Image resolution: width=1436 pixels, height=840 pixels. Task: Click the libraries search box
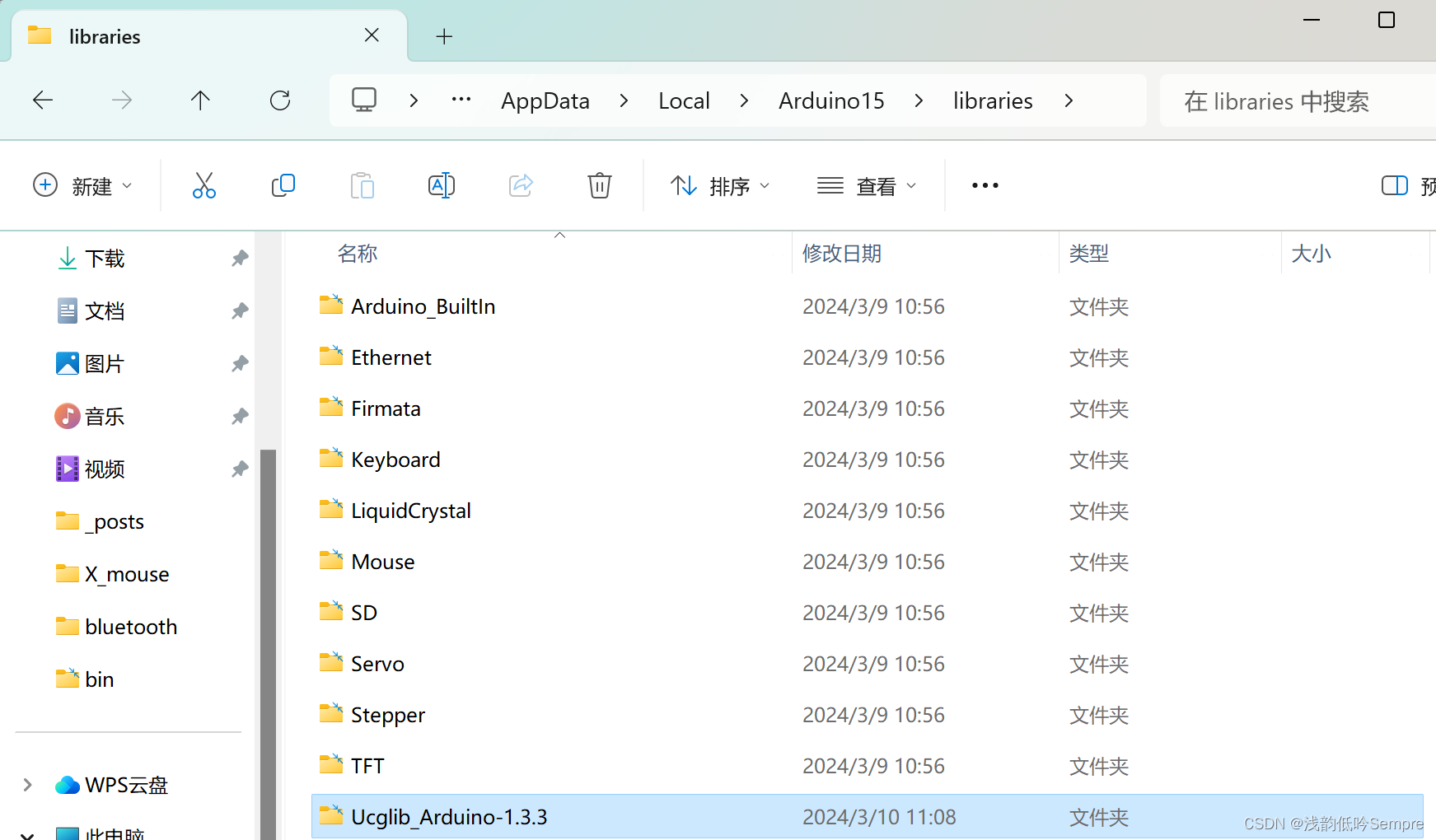pos(1277,100)
